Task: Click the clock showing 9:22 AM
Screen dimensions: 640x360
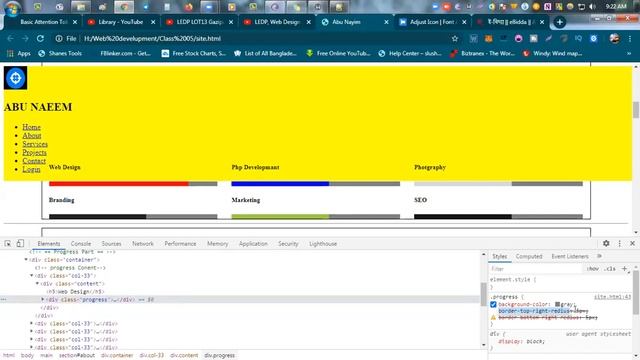Action: click(616, 7)
